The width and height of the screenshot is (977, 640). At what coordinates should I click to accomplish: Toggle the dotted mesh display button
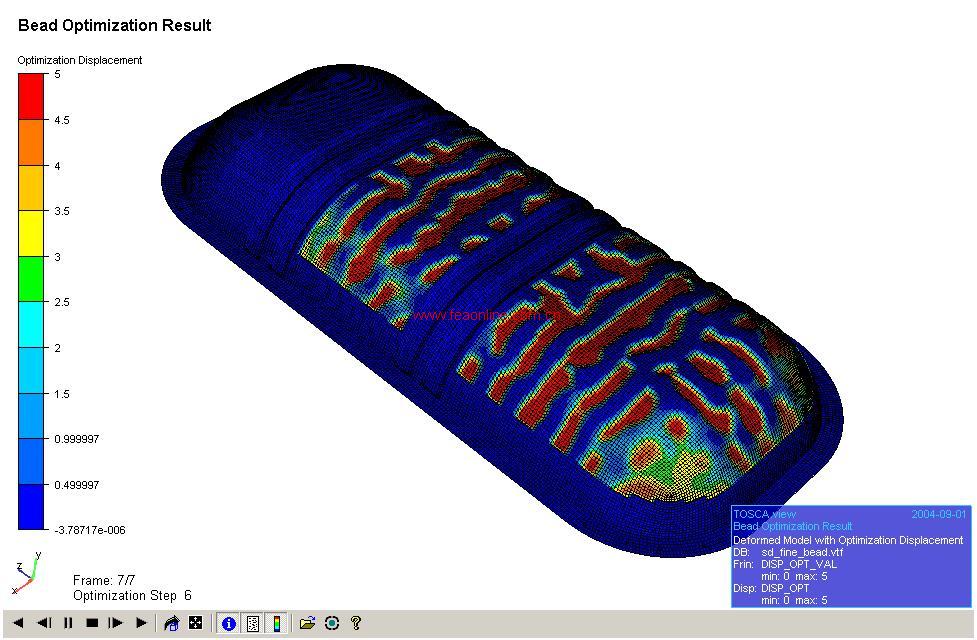pos(253,623)
